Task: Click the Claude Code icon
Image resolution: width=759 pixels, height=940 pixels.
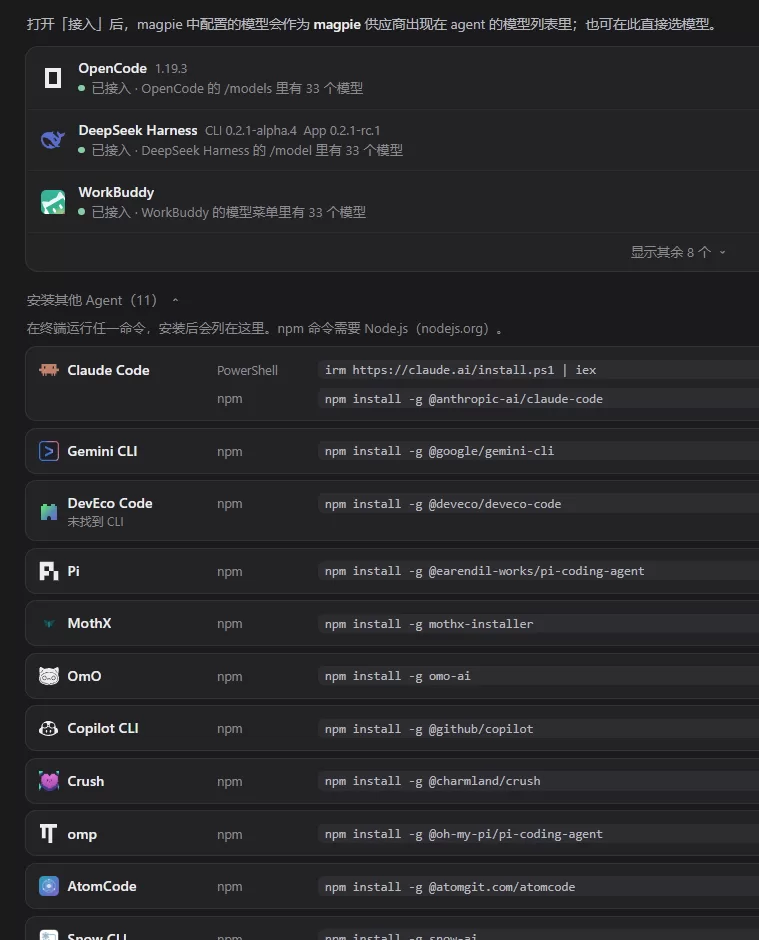Action: click(49, 370)
